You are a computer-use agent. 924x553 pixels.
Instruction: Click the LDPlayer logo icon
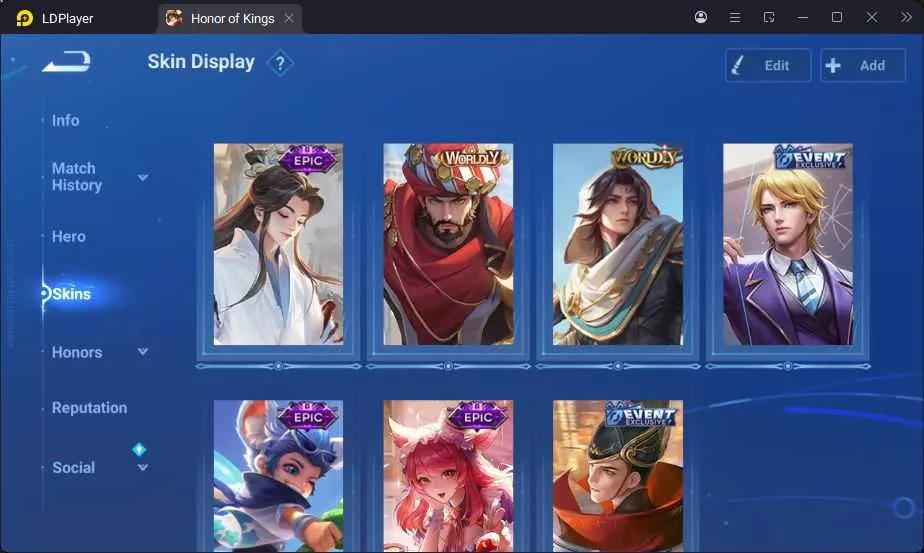(25, 18)
